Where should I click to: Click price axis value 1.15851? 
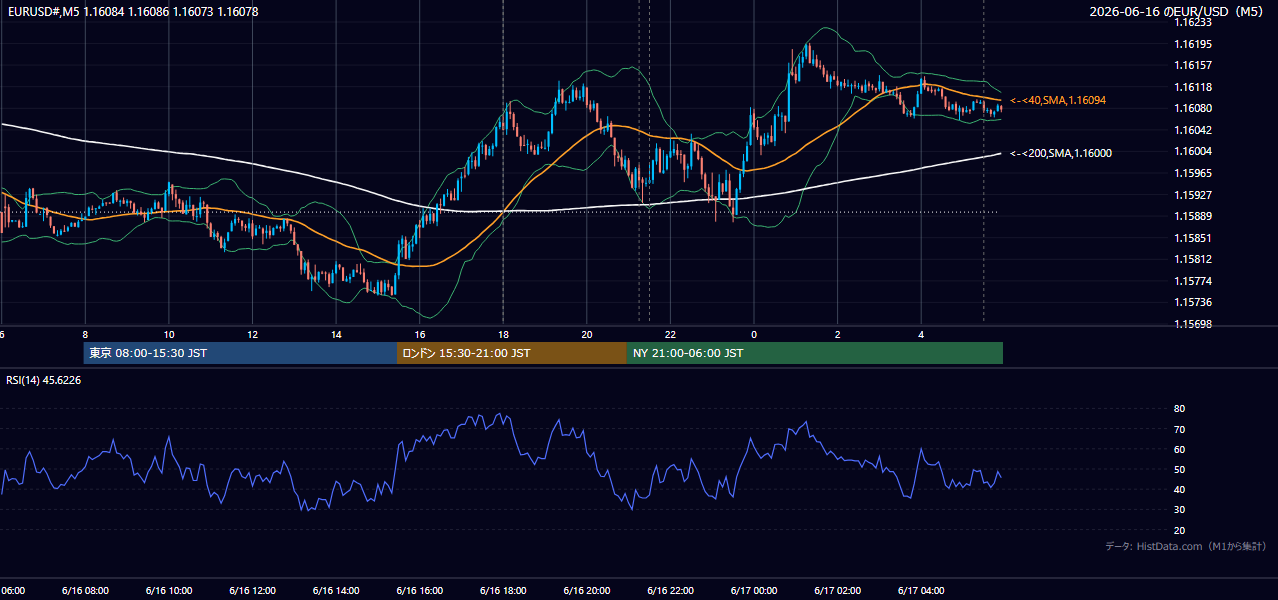click(1193, 238)
